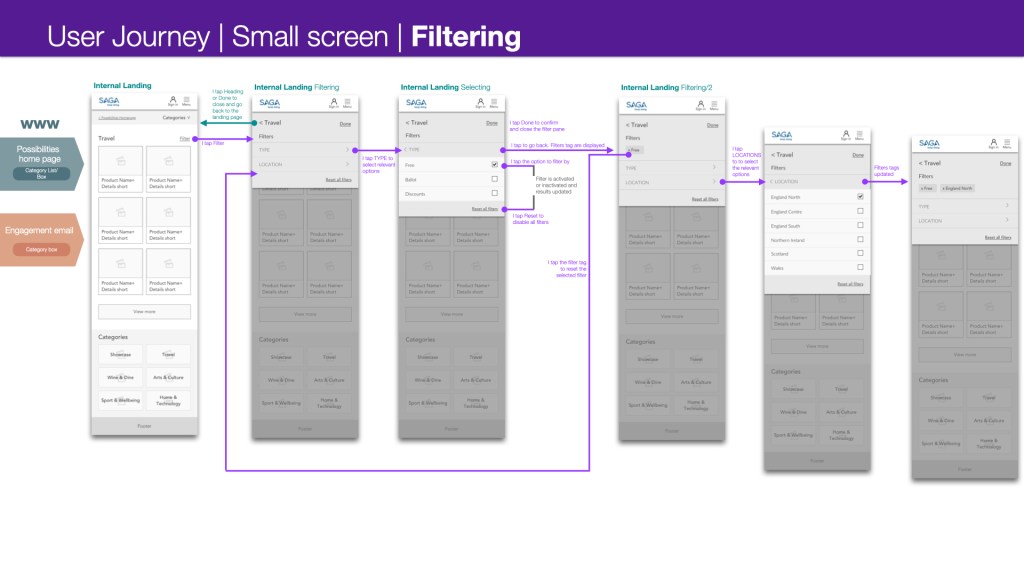The image size is (1024, 576).
Task: Click the SAGA logo on the first wireframe
Action: [x=109, y=101]
